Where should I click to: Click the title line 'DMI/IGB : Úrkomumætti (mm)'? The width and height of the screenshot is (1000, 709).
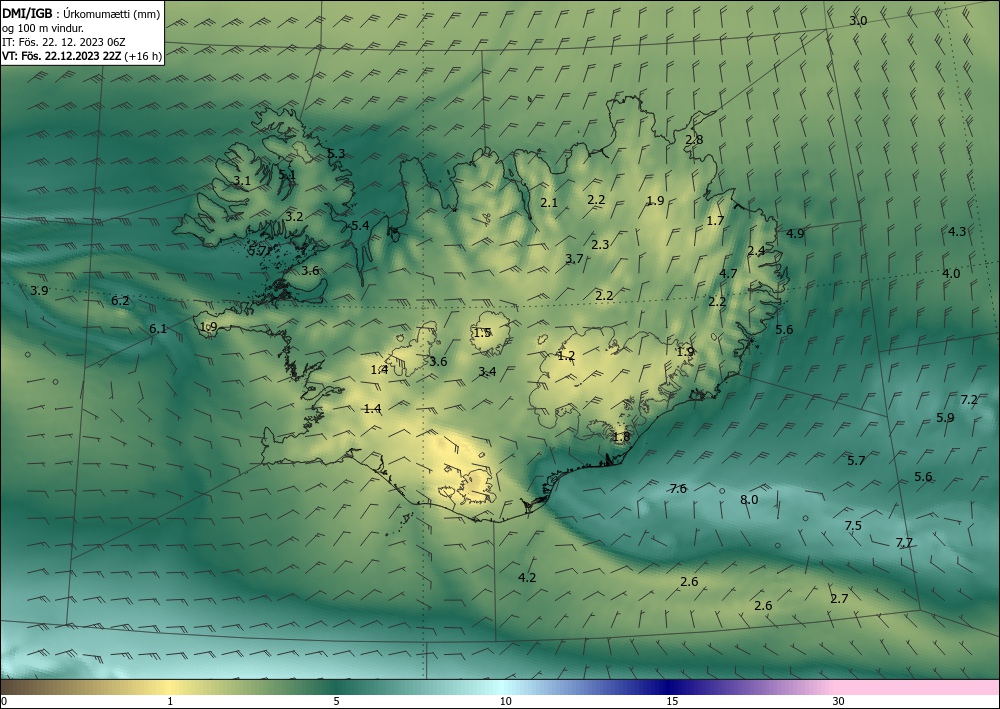pyautogui.click(x=81, y=13)
